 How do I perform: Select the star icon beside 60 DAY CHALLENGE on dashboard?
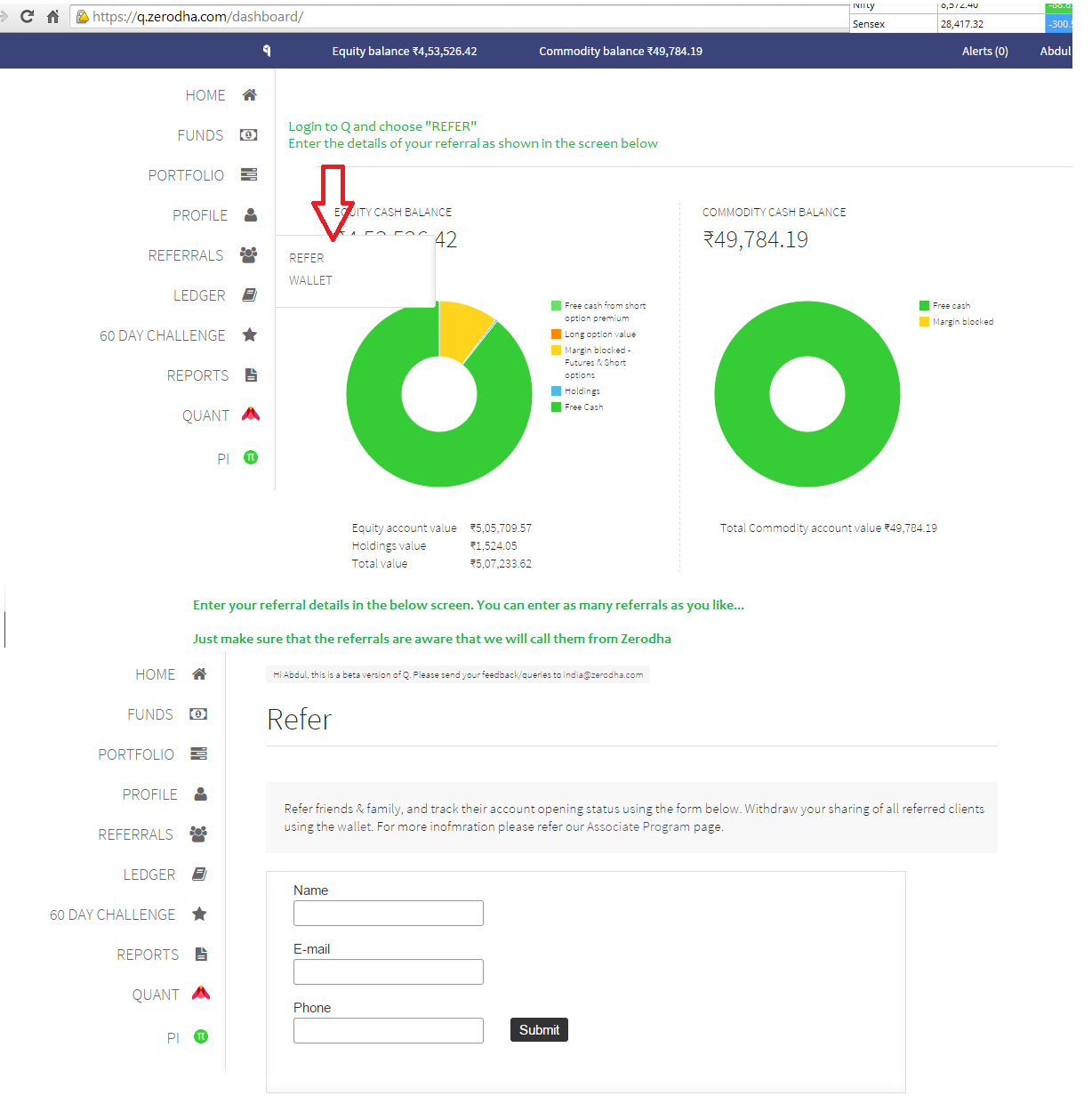click(x=250, y=334)
